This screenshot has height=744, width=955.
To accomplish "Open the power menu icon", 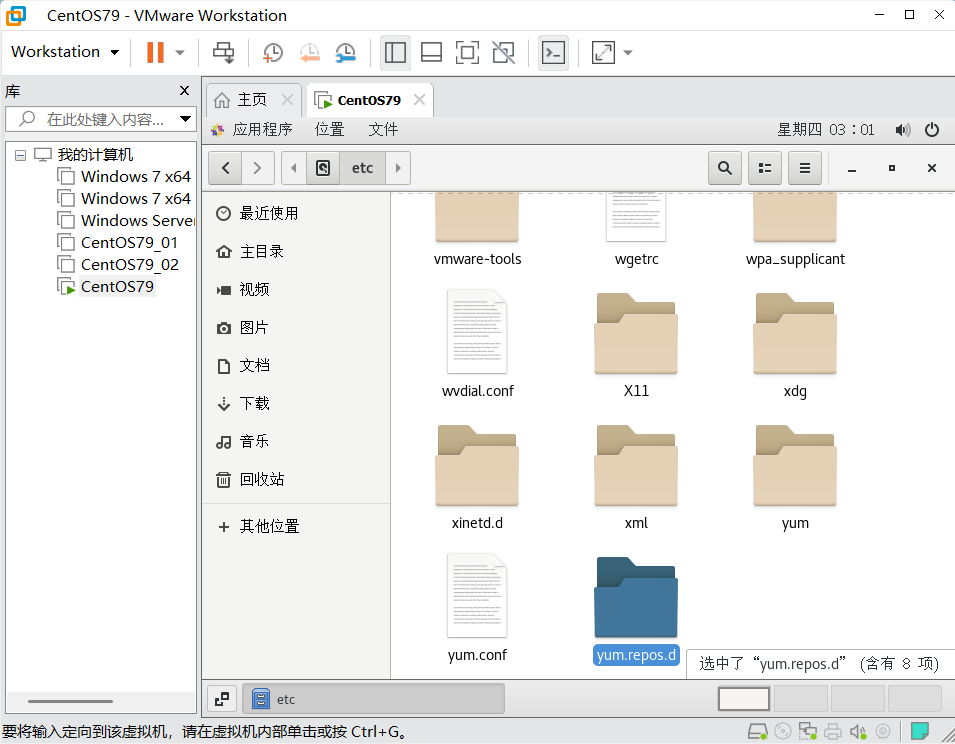I will click(932, 130).
